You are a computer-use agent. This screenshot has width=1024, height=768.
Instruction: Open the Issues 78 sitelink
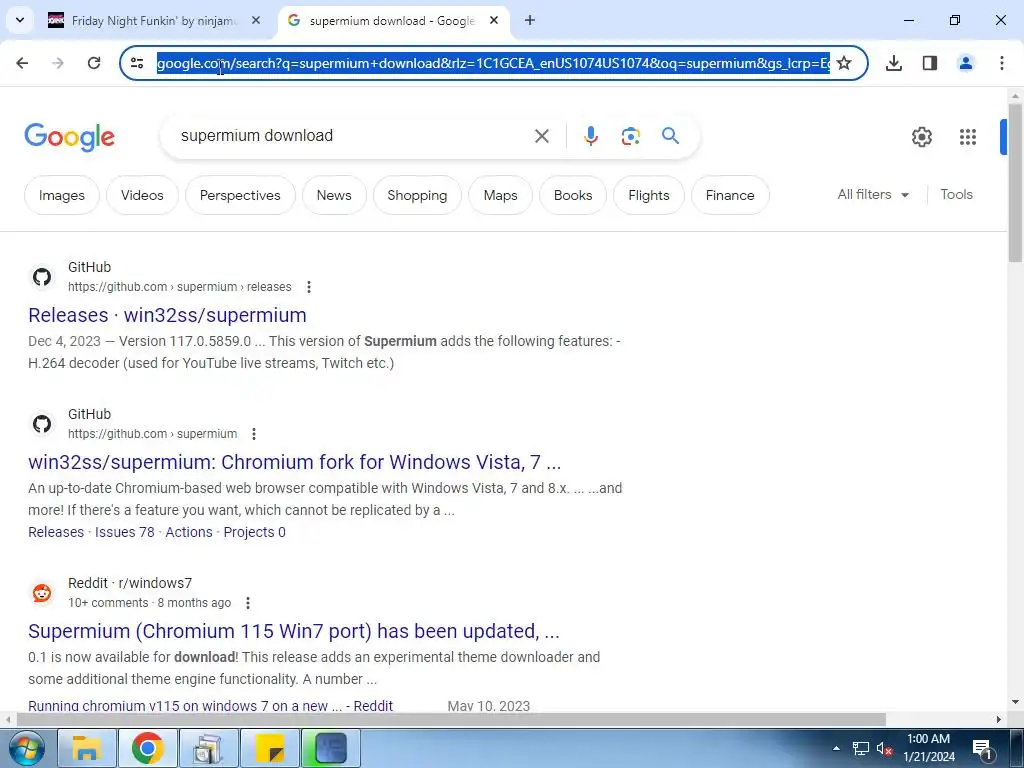(125, 532)
